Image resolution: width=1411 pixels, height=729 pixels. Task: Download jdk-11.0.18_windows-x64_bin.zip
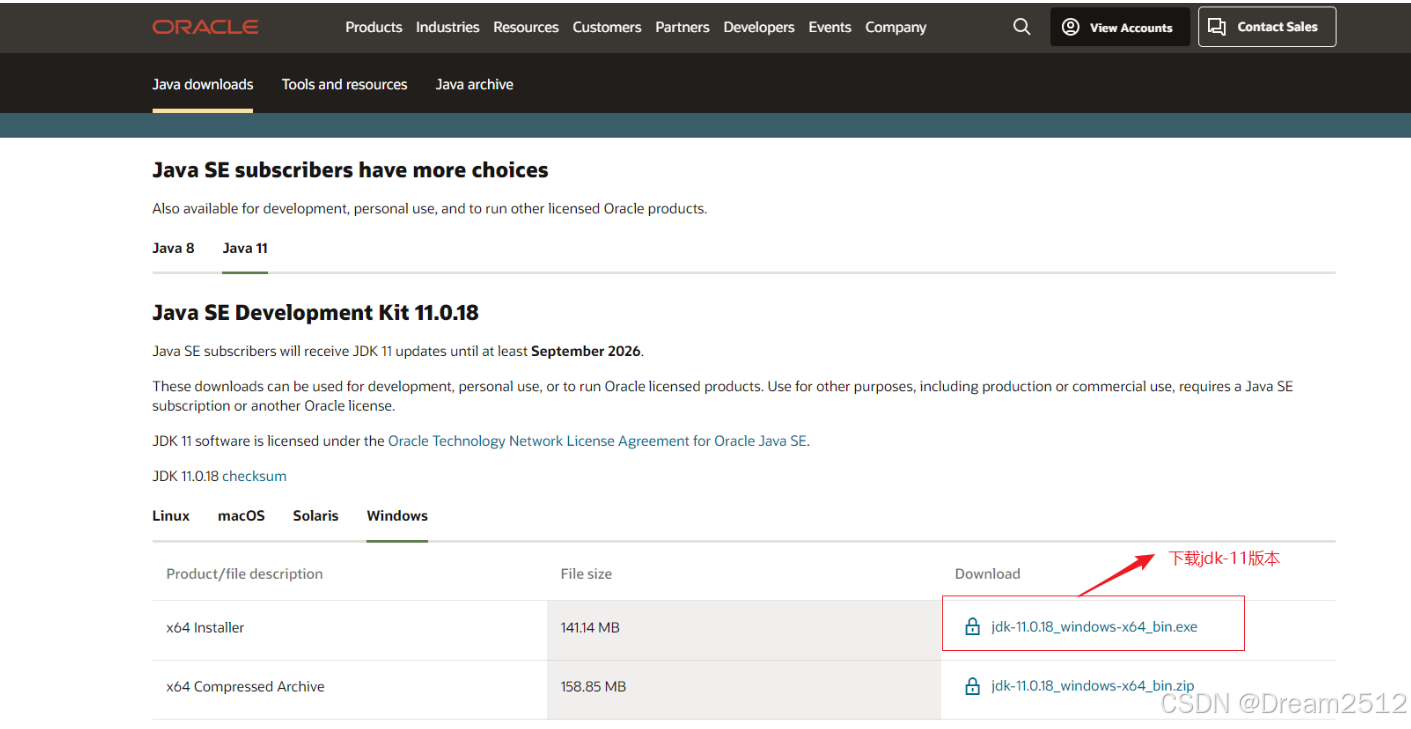tap(1093, 686)
